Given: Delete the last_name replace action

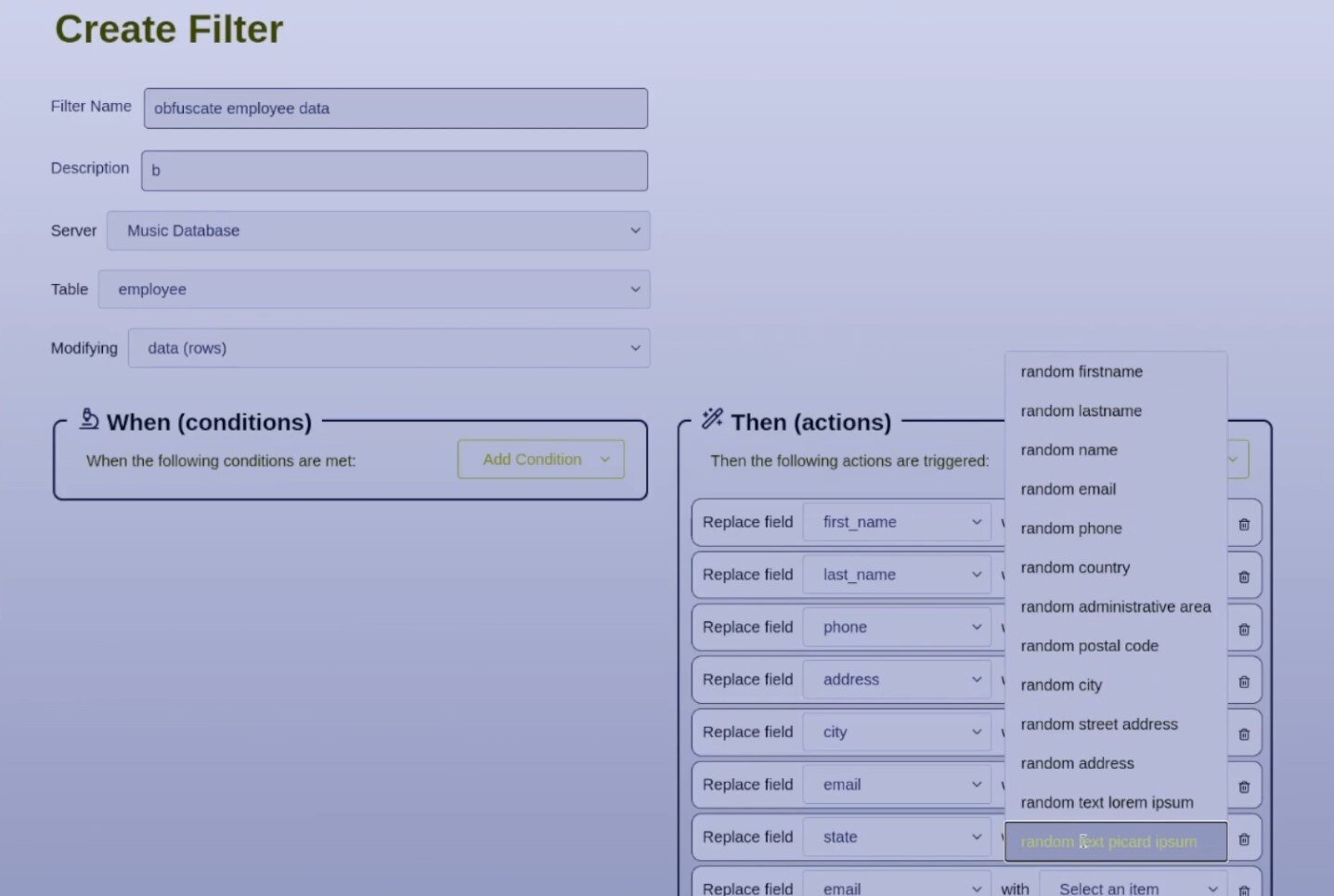Looking at the screenshot, I should [1244, 577].
